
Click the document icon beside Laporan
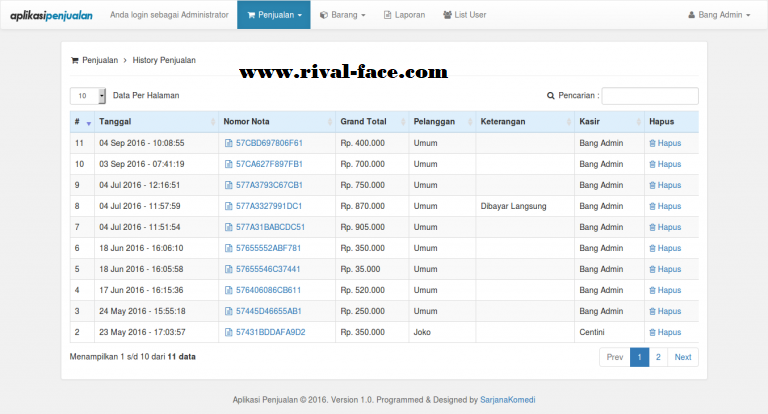387,15
